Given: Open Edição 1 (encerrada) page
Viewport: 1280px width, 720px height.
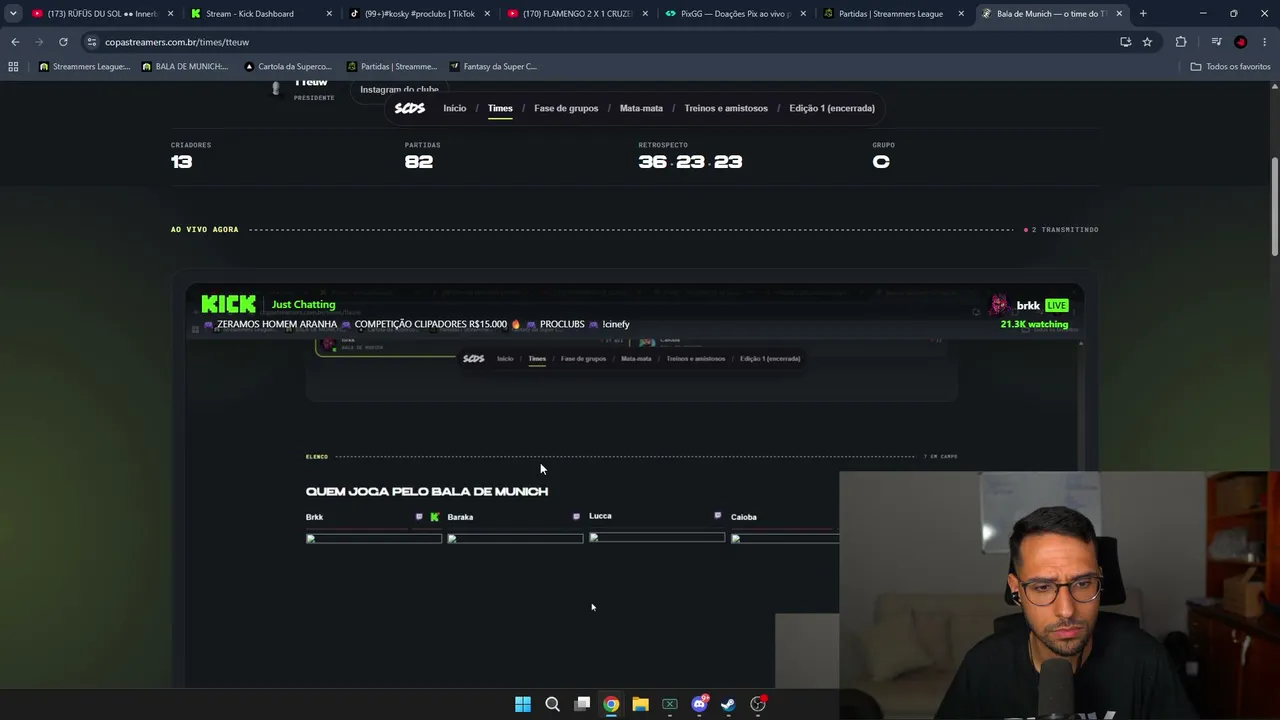Looking at the screenshot, I should 832,108.
